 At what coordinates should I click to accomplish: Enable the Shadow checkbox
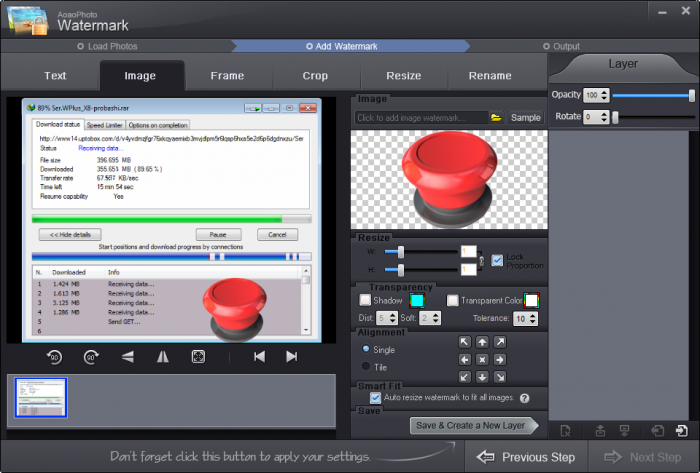365,300
